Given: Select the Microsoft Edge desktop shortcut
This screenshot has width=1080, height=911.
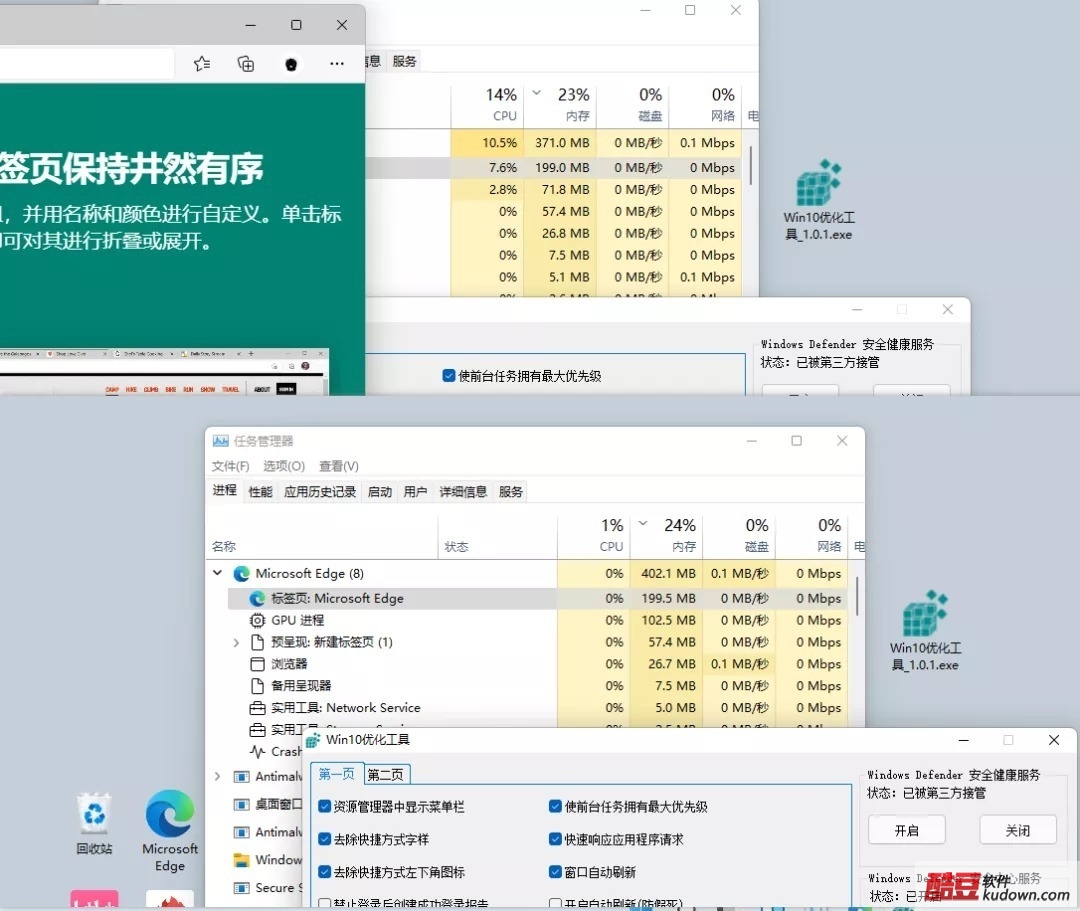Looking at the screenshot, I should (169, 831).
